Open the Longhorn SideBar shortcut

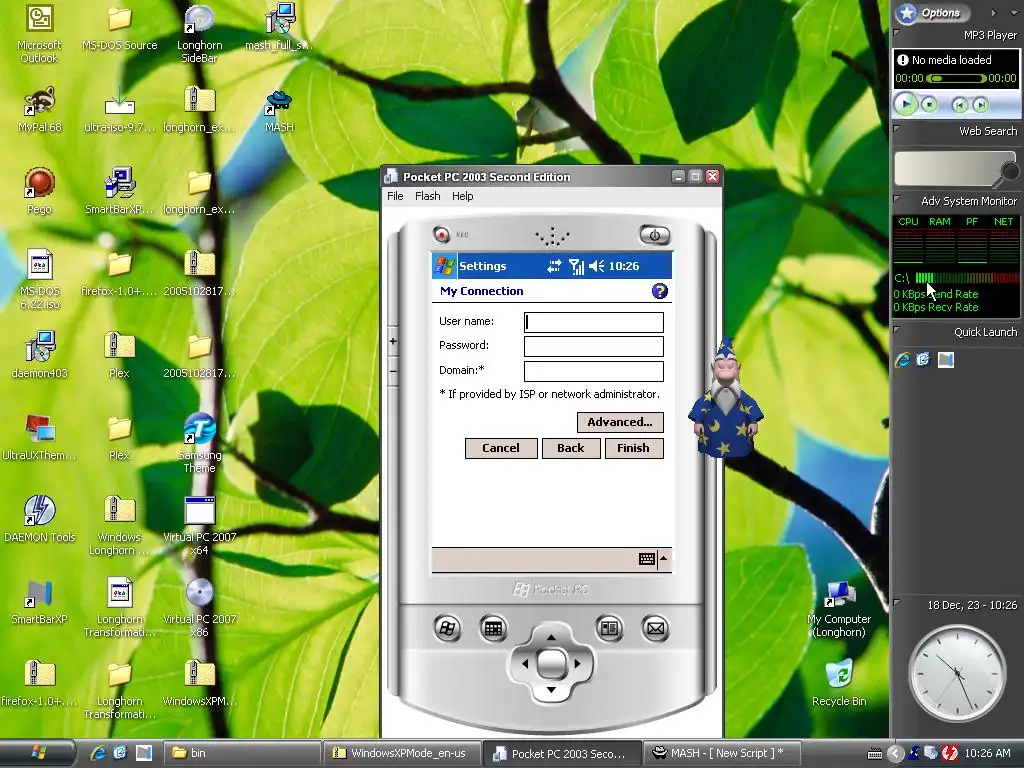(199, 33)
